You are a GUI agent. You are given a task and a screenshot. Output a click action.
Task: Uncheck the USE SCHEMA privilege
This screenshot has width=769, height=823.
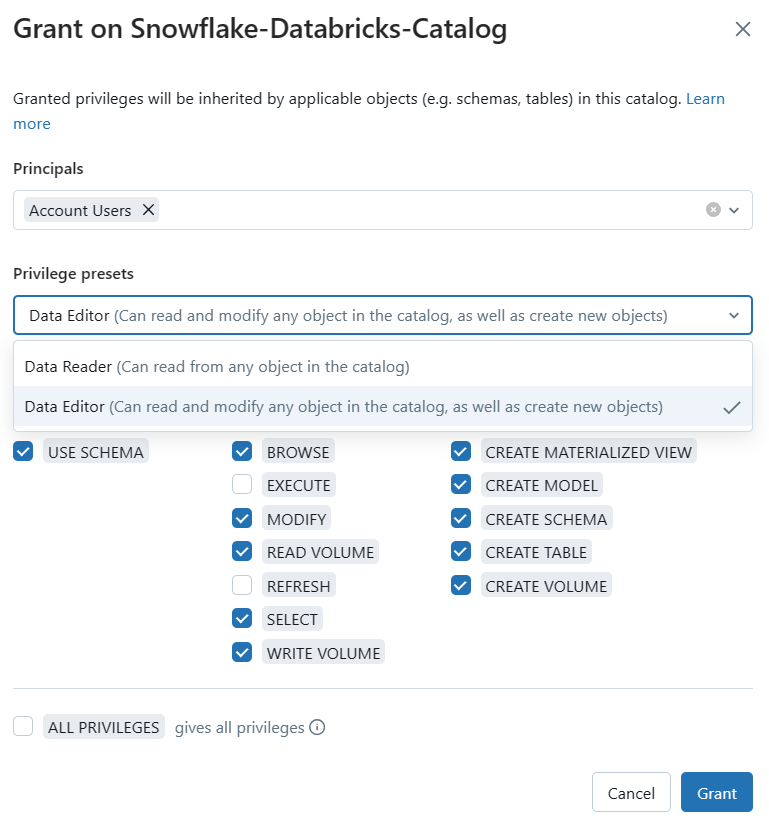[x=23, y=451]
